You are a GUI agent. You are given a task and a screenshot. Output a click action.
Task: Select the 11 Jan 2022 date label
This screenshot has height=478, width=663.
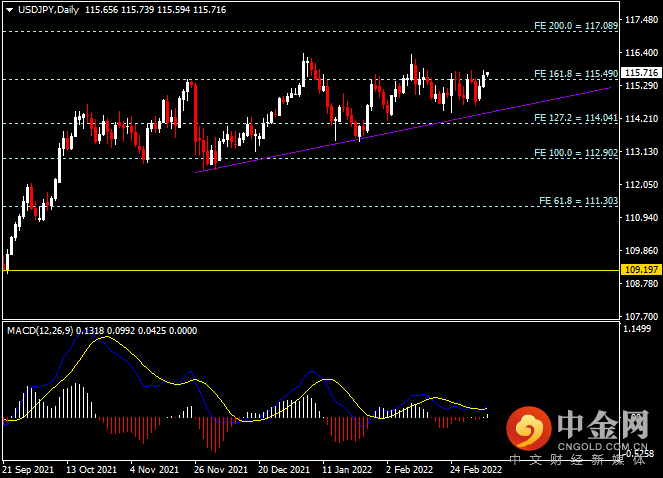click(347, 470)
